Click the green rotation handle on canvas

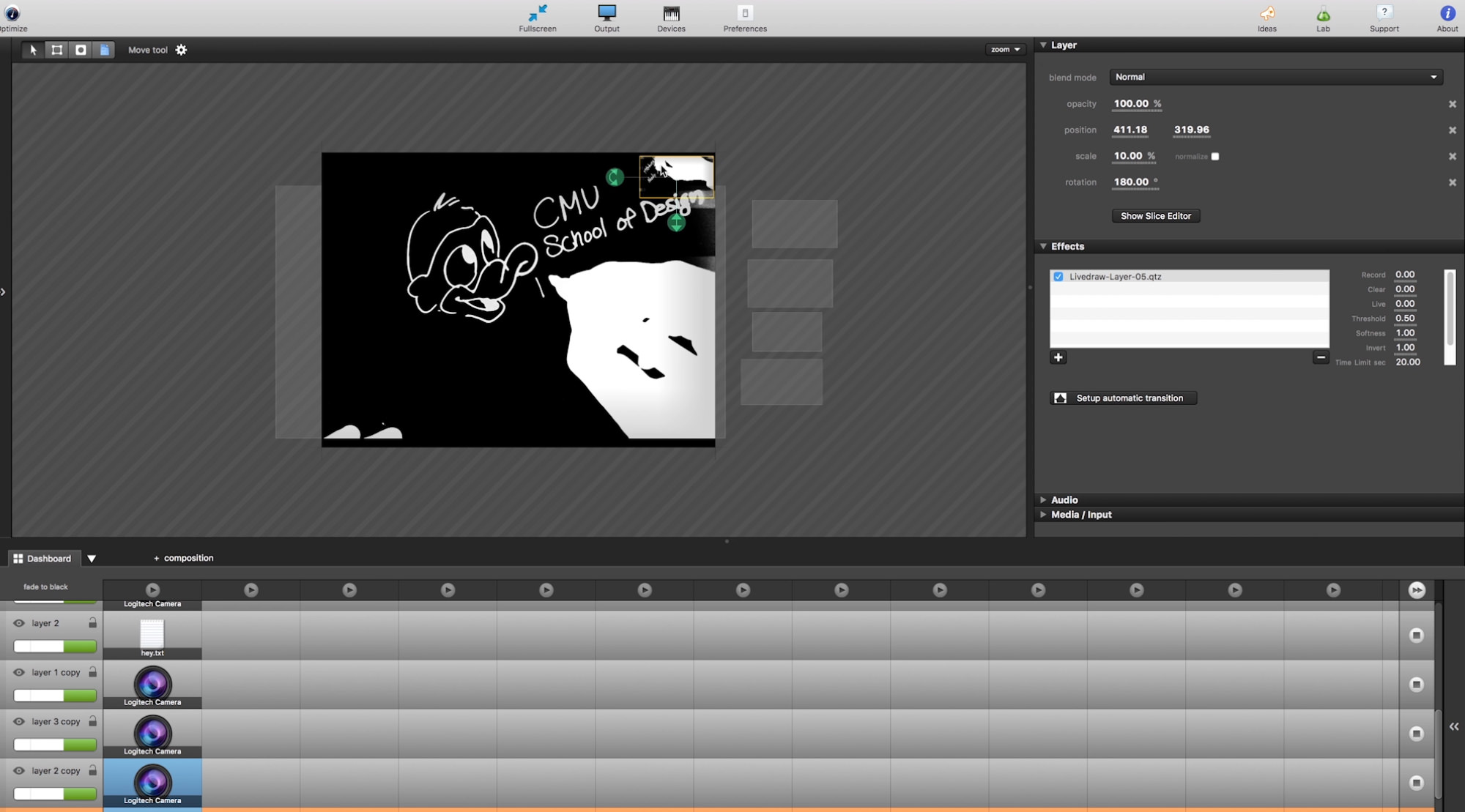[x=615, y=176]
